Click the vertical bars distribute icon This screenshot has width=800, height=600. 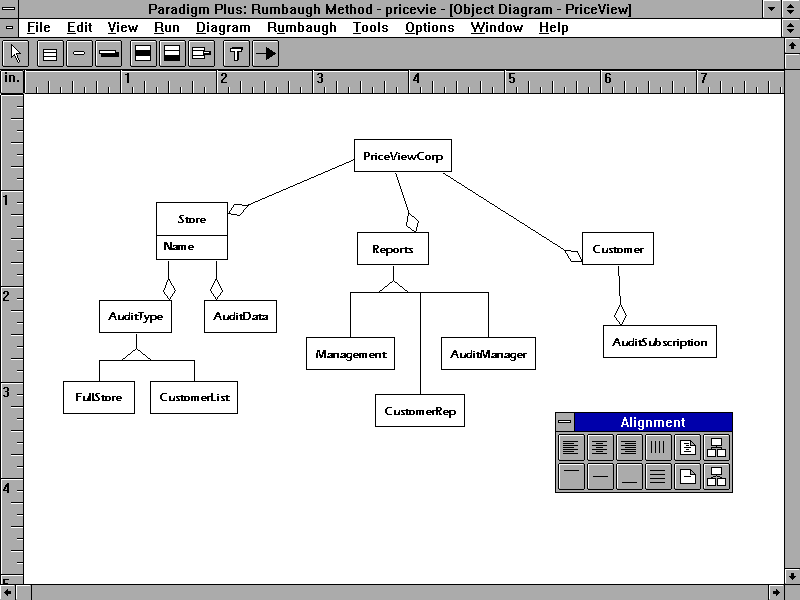[657, 448]
